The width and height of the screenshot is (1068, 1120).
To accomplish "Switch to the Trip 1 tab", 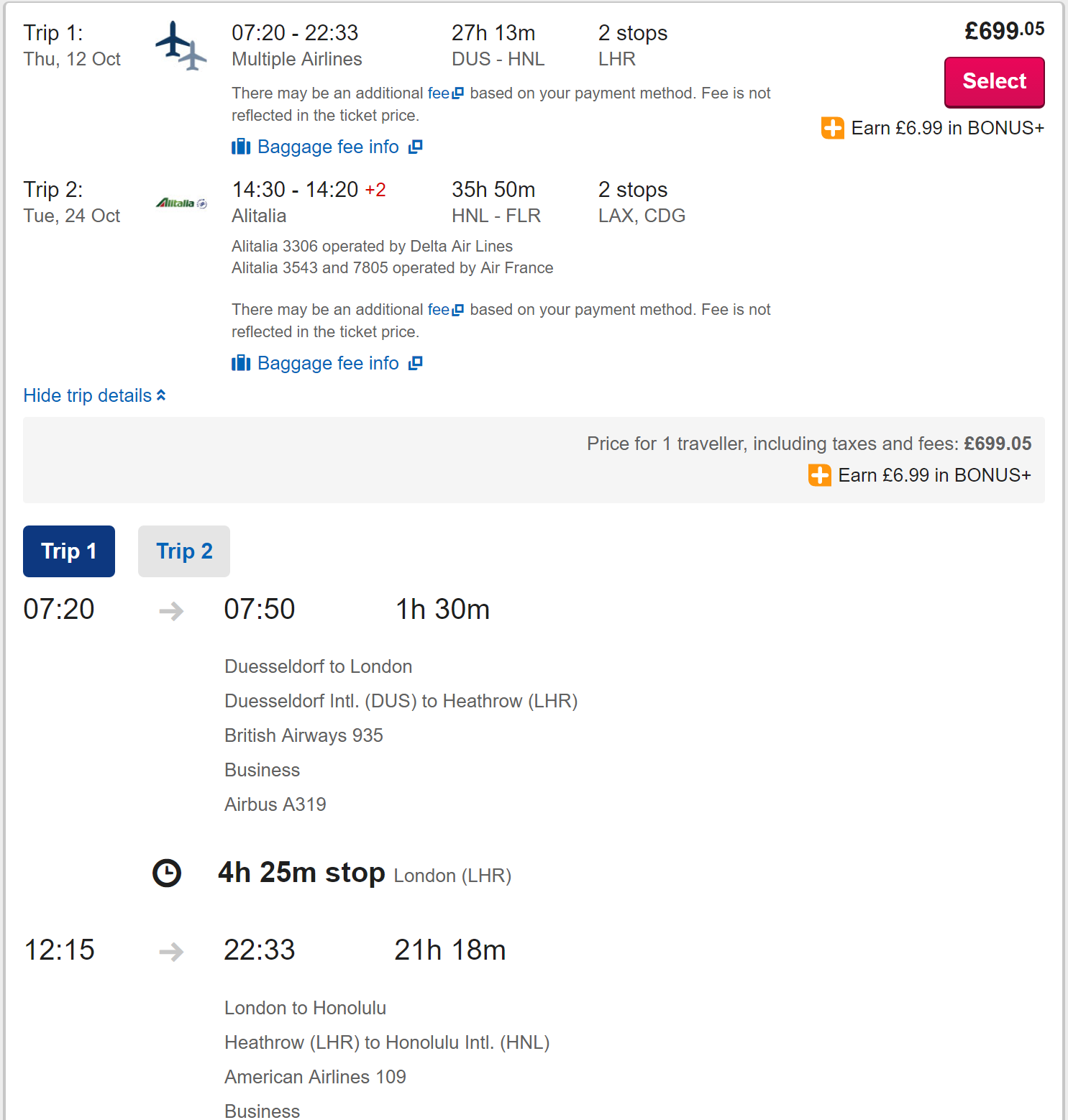I will (69, 551).
